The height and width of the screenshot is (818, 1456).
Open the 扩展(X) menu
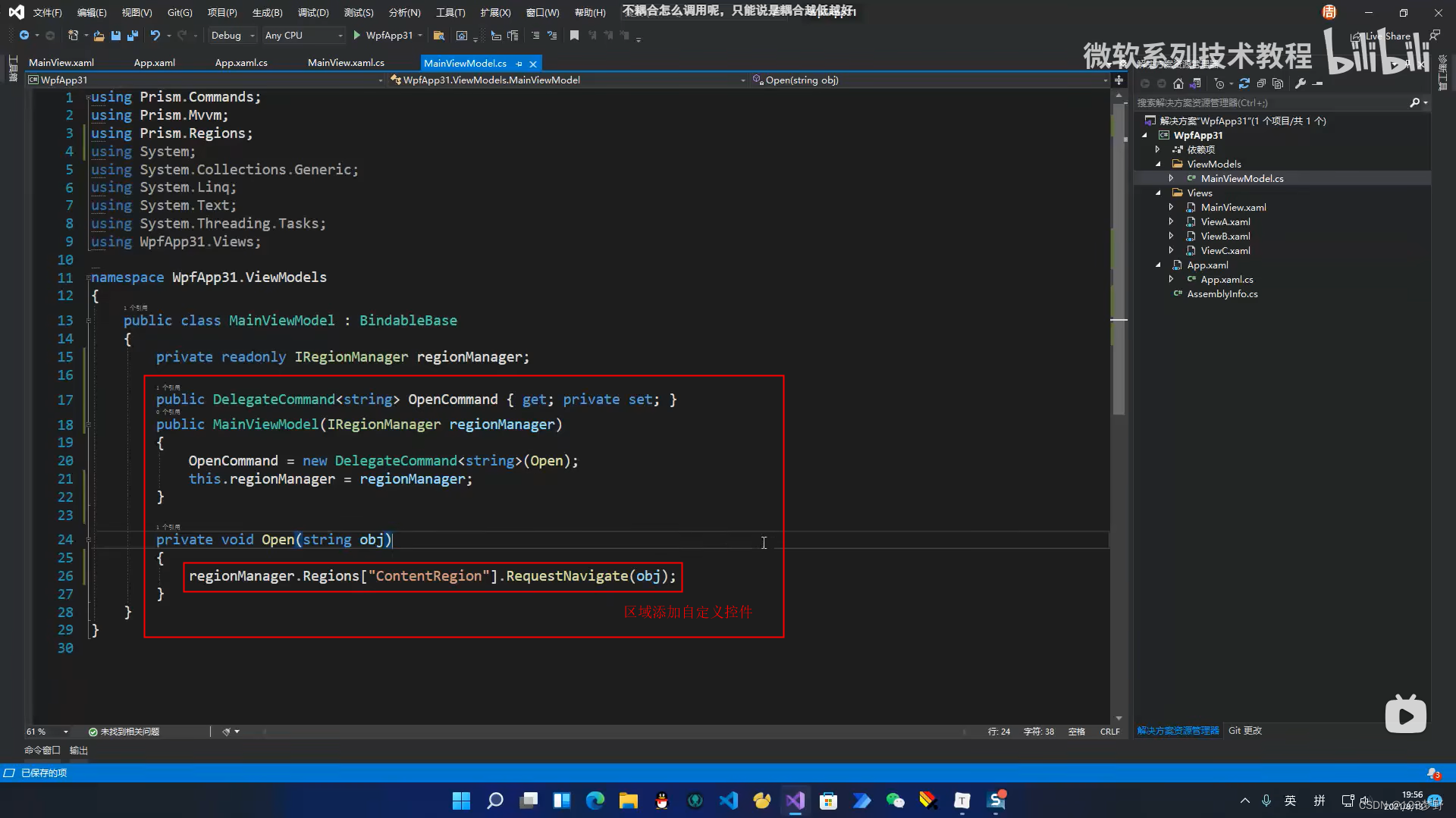coord(495,12)
